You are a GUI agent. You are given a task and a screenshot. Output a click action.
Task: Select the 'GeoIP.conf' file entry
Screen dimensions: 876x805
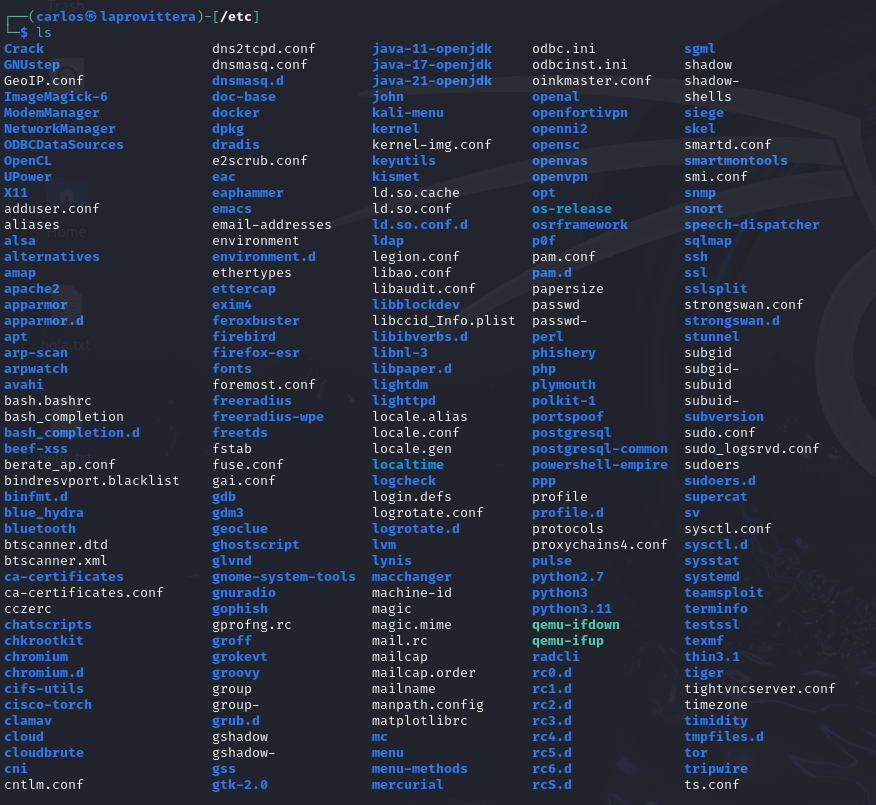point(44,80)
